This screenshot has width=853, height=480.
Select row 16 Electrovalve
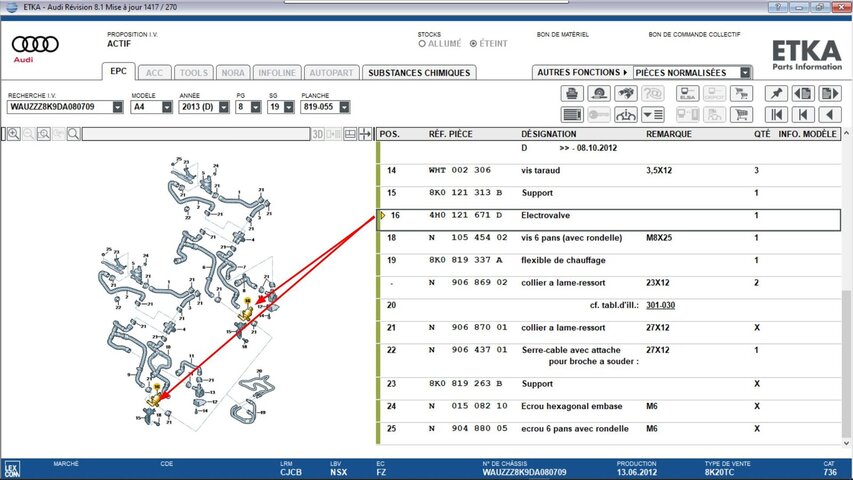[609, 219]
